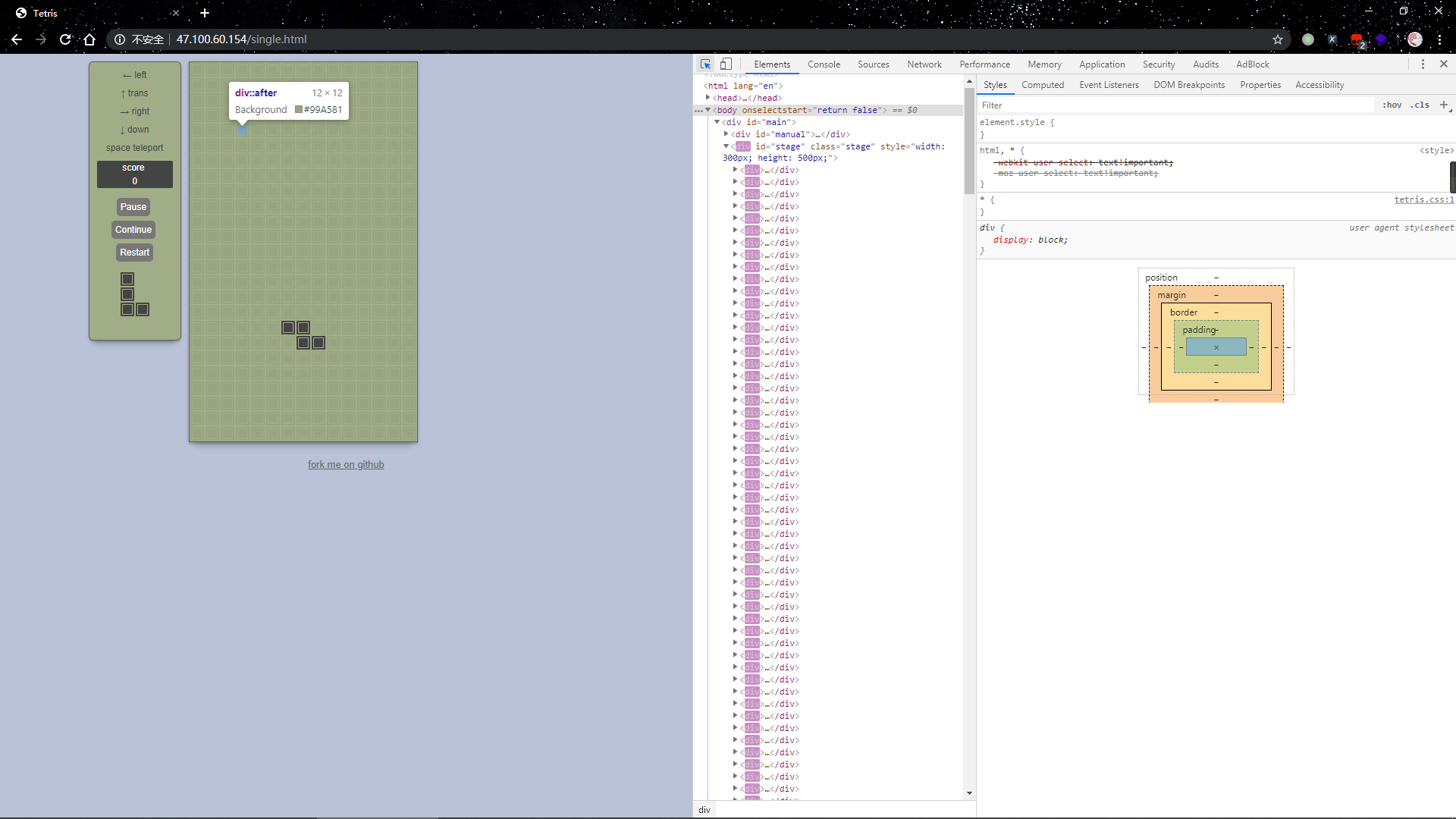The image size is (1456, 819).
Task: Click the new style rule plus icon
Action: pos(1443,105)
